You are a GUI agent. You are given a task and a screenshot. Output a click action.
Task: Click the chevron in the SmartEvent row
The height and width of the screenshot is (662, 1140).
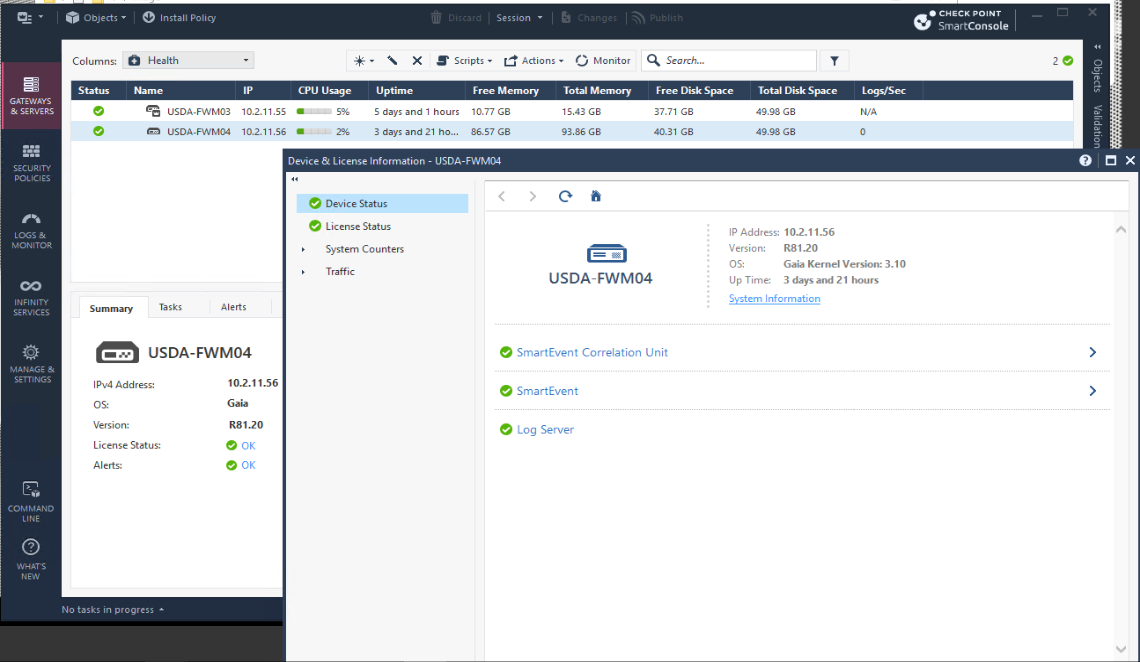[x=1092, y=391]
